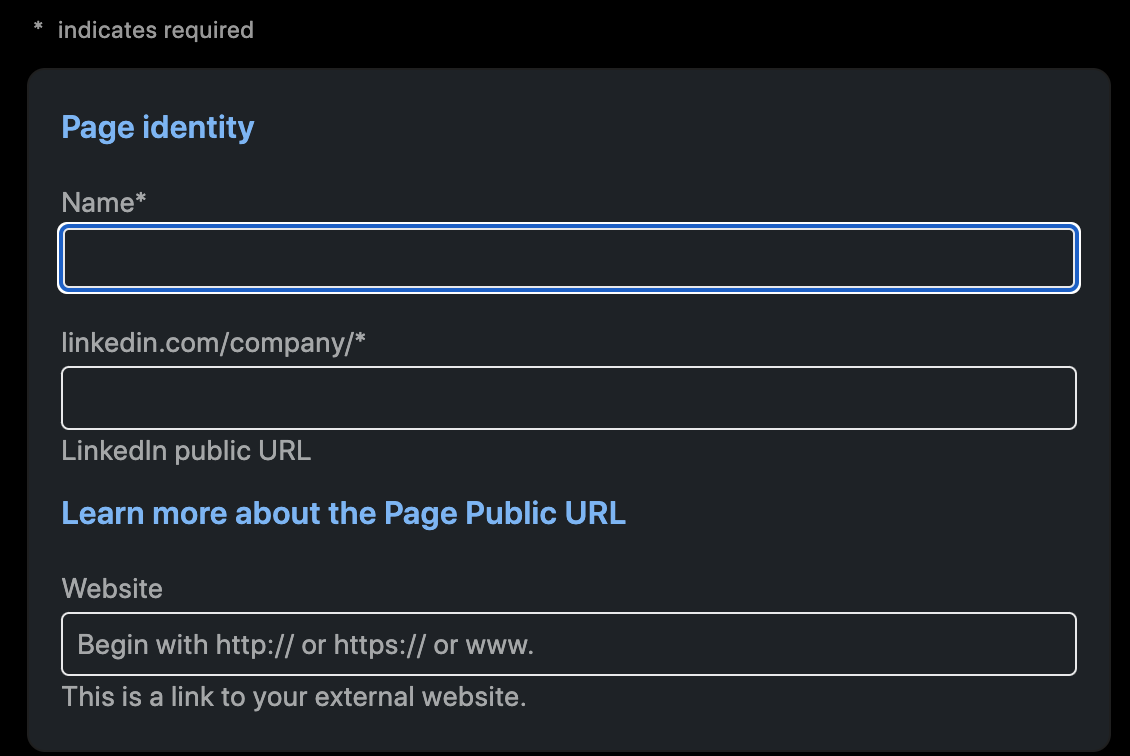Focus the Name input field
1130x756 pixels.
[569, 258]
